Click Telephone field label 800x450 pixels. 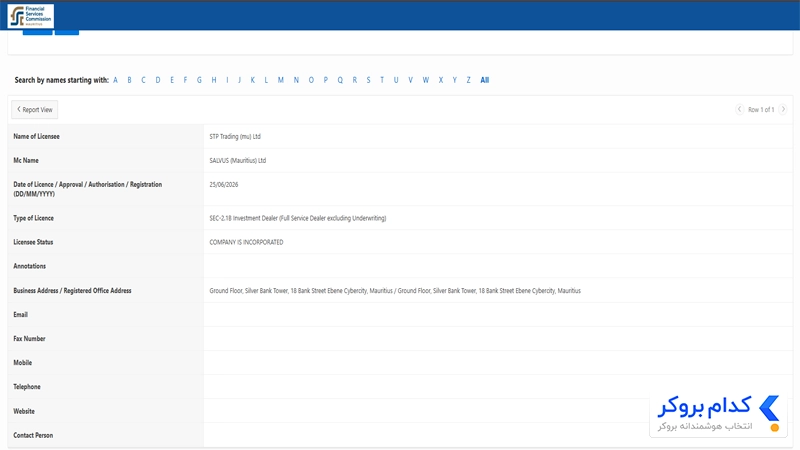coord(27,387)
